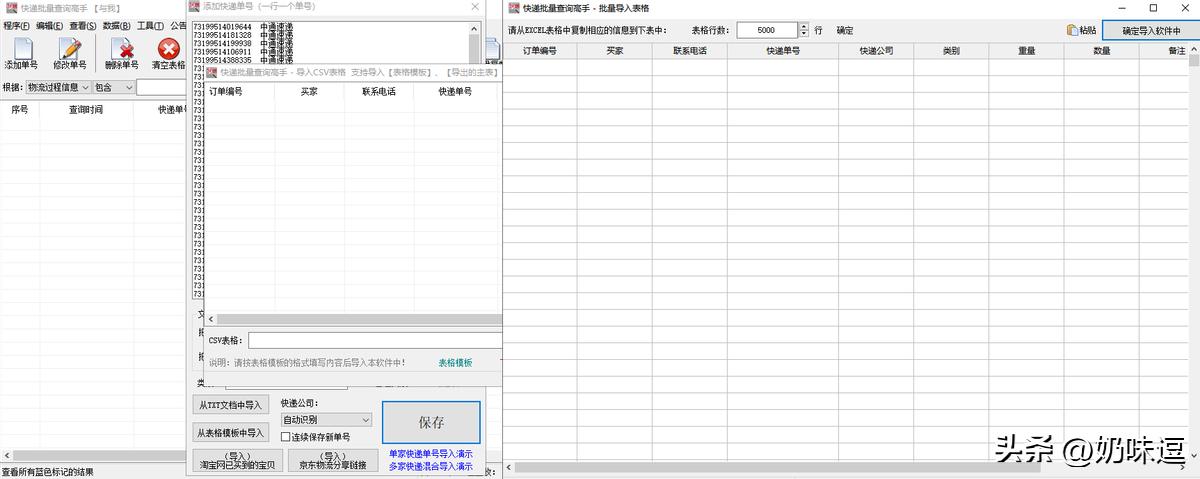The height and width of the screenshot is (479, 1200).
Task: Click the tracking number list scroll-up arrow
Action: 475,28
